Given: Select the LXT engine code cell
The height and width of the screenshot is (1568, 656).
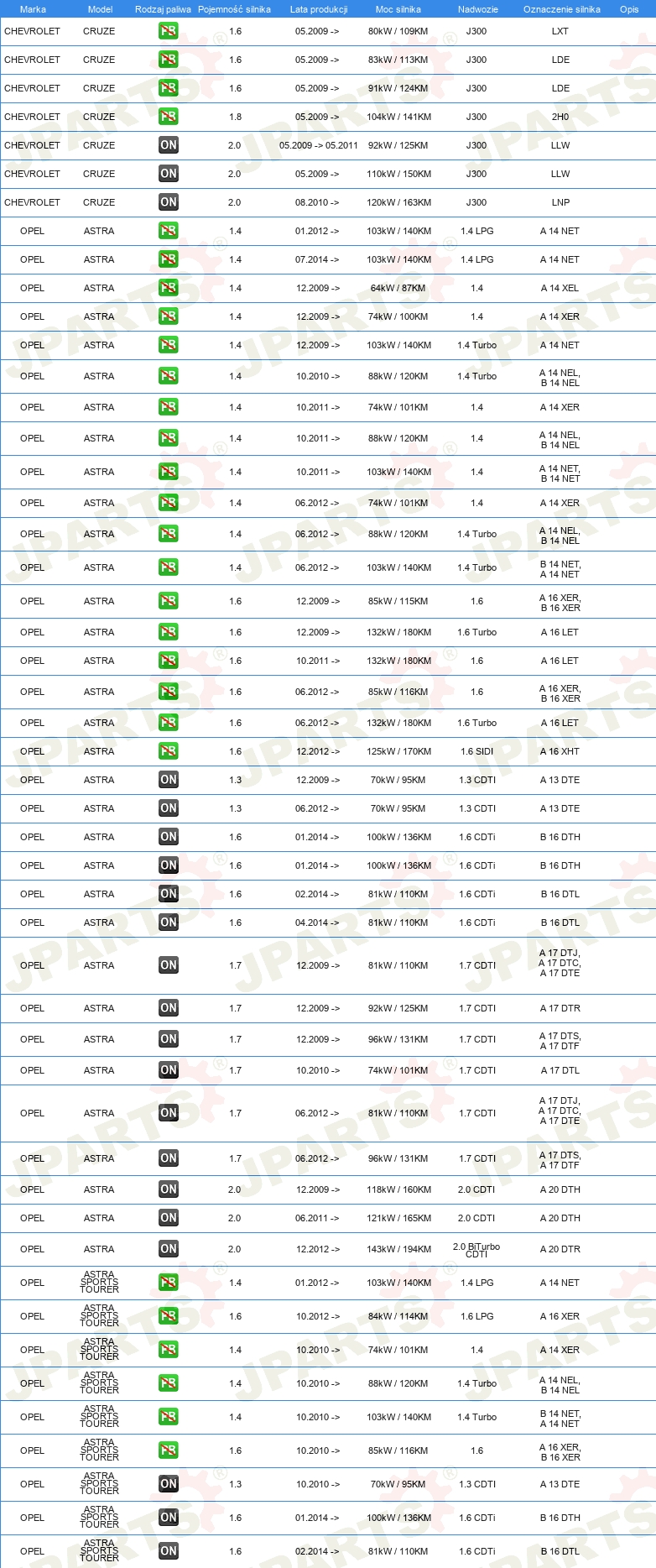Looking at the screenshot, I should coord(560,31).
